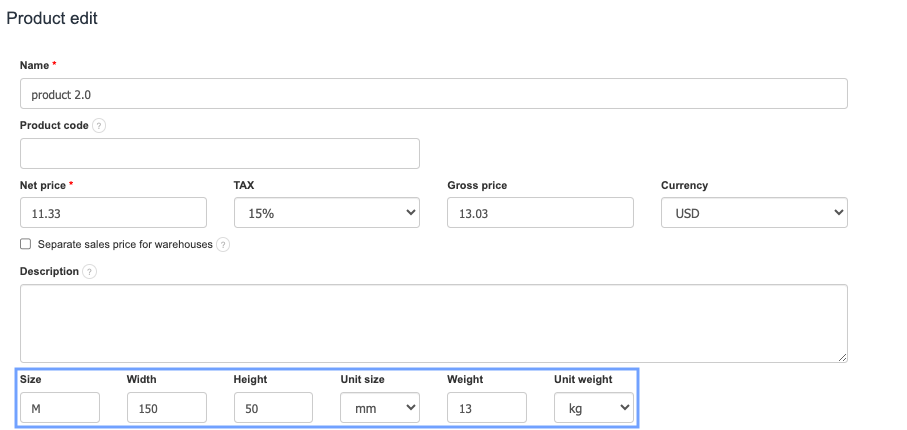This screenshot has width=907, height=430.
Task: Click the Product edit heading
Action: [x=52, y=19]
